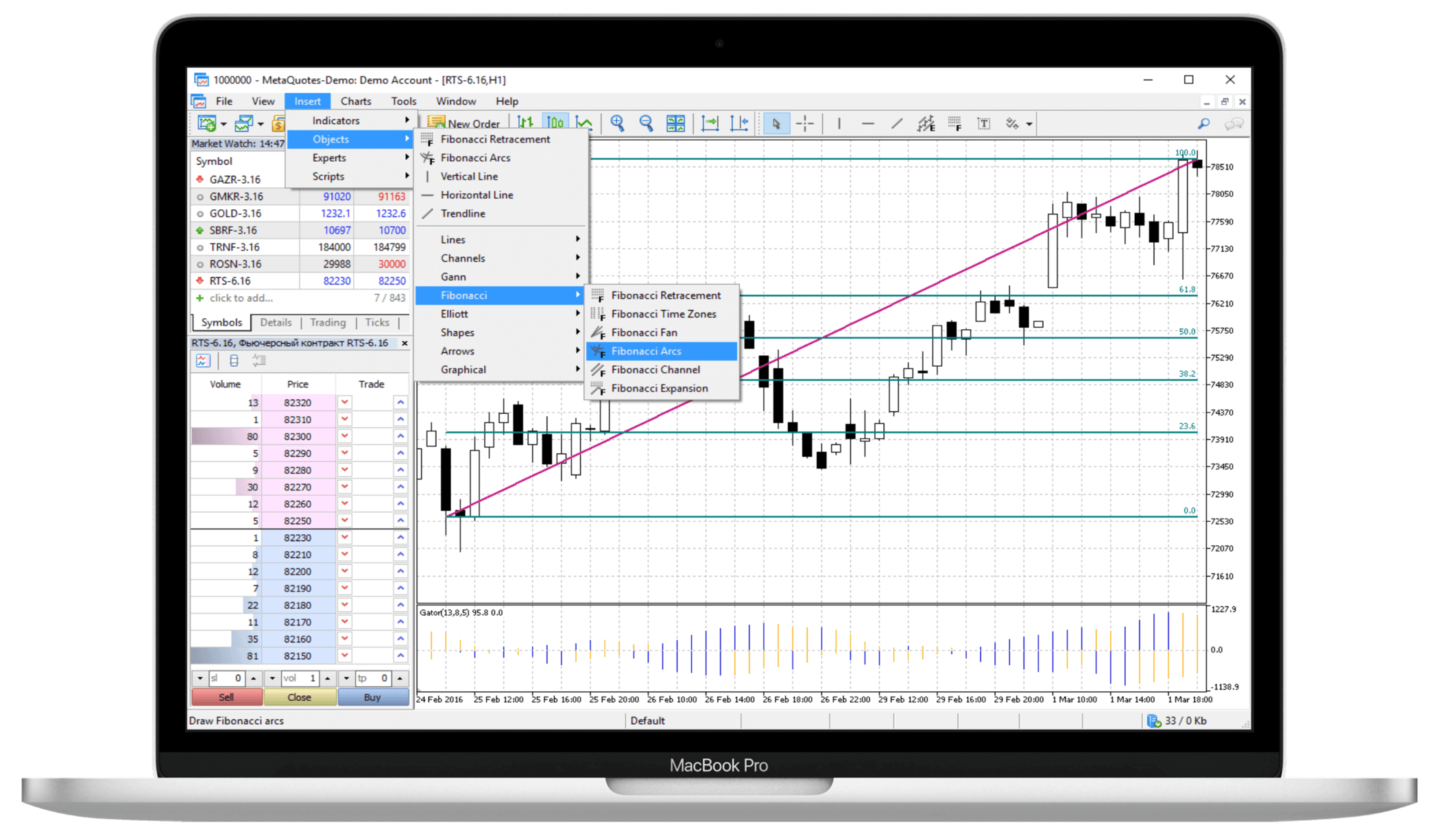The width and height of the screenshot is (1442, 840).
Task: Open the Tools menu
Action: click(x=403, y=101)
